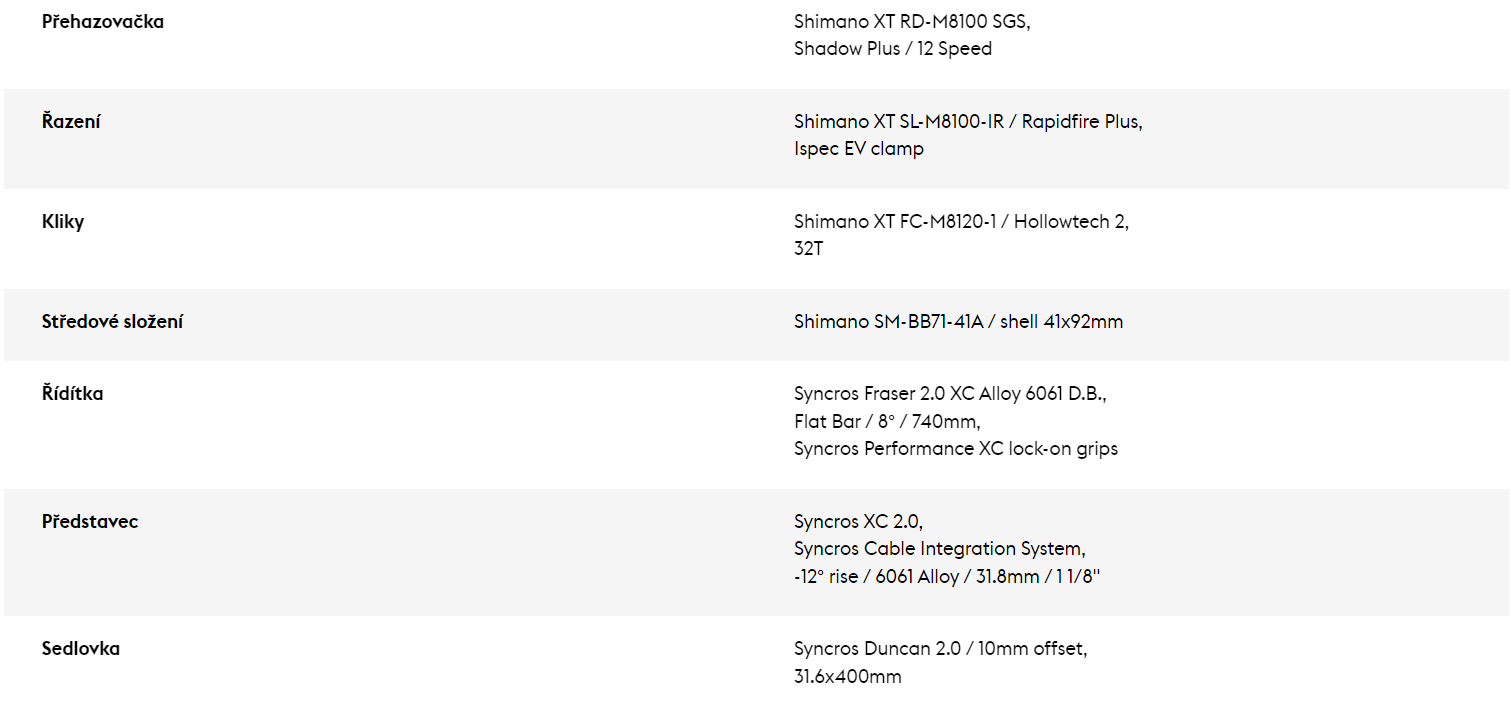Click the Řazení row label
The height and width of the screenshot is (716, 1511).
71,122
